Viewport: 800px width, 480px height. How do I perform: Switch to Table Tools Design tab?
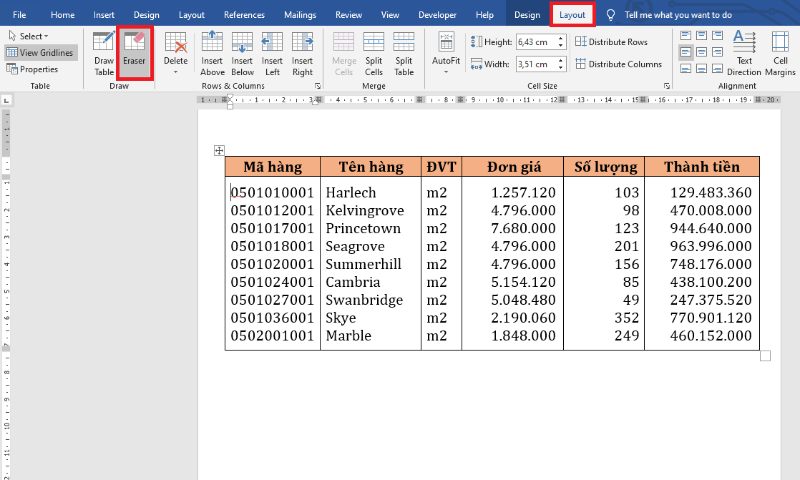pyautogui.click(x=527, y=15)
